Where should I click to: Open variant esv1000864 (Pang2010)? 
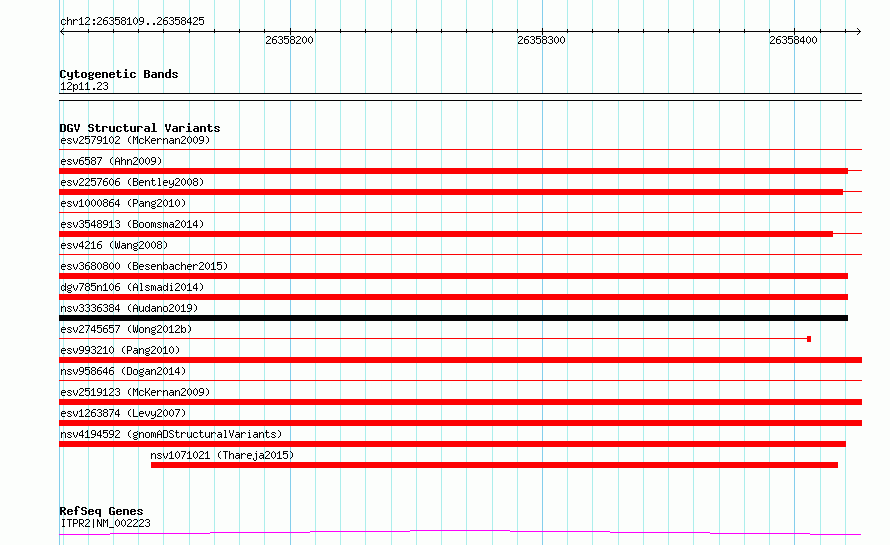123,203
